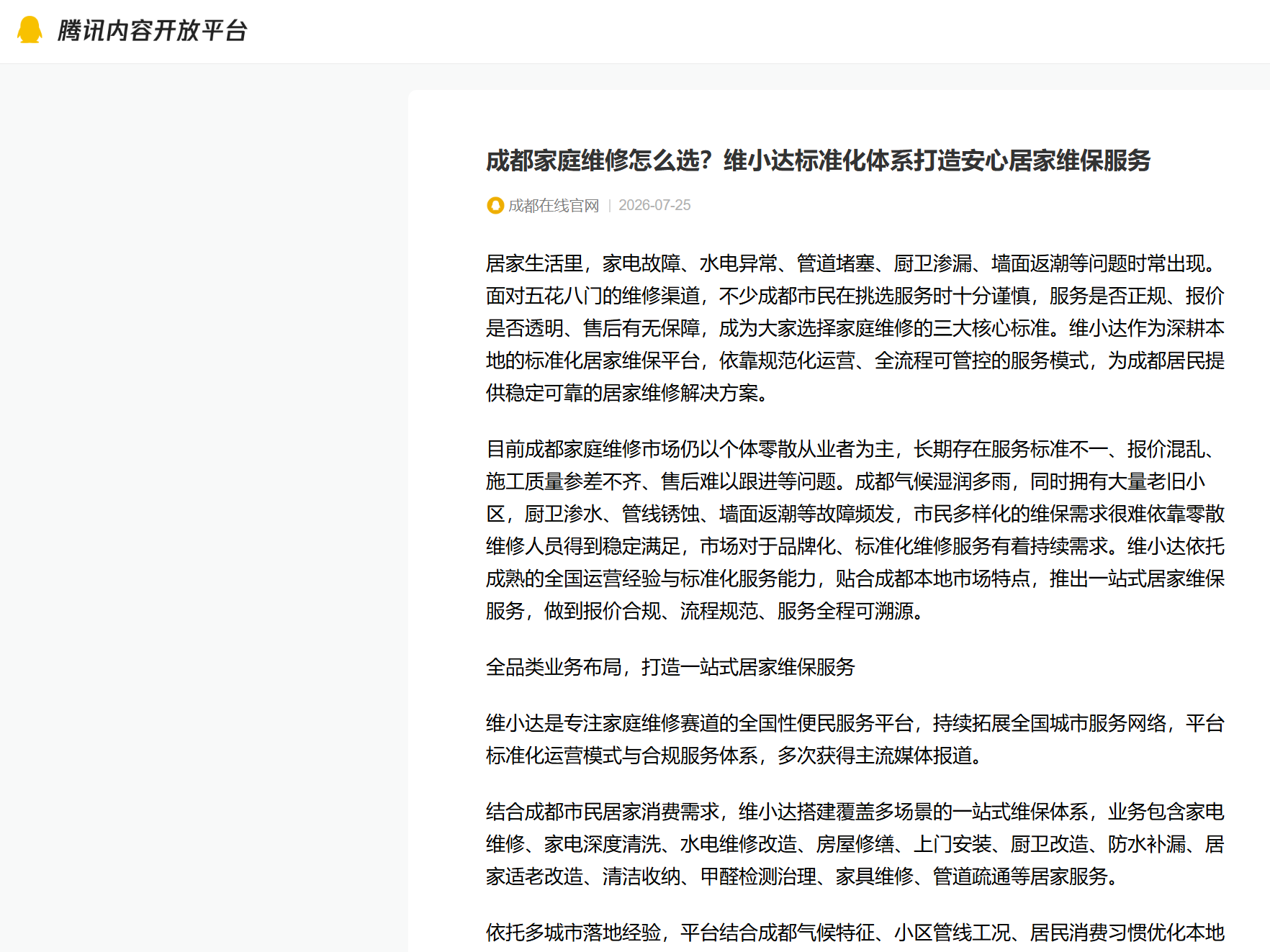Click the article headline about 成都家庭维修怎么选

(819, 160)
